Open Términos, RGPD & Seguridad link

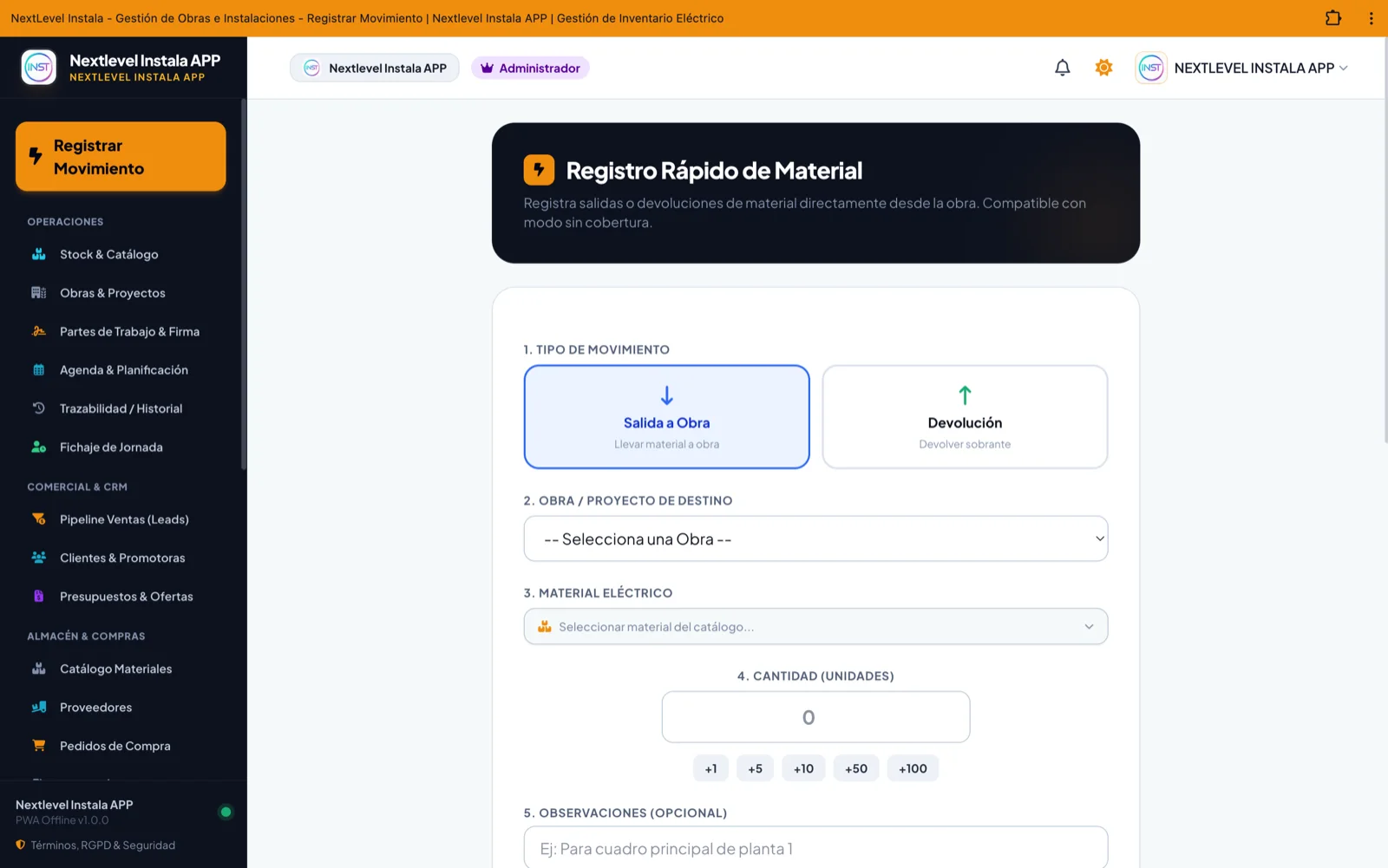[95, 845]
